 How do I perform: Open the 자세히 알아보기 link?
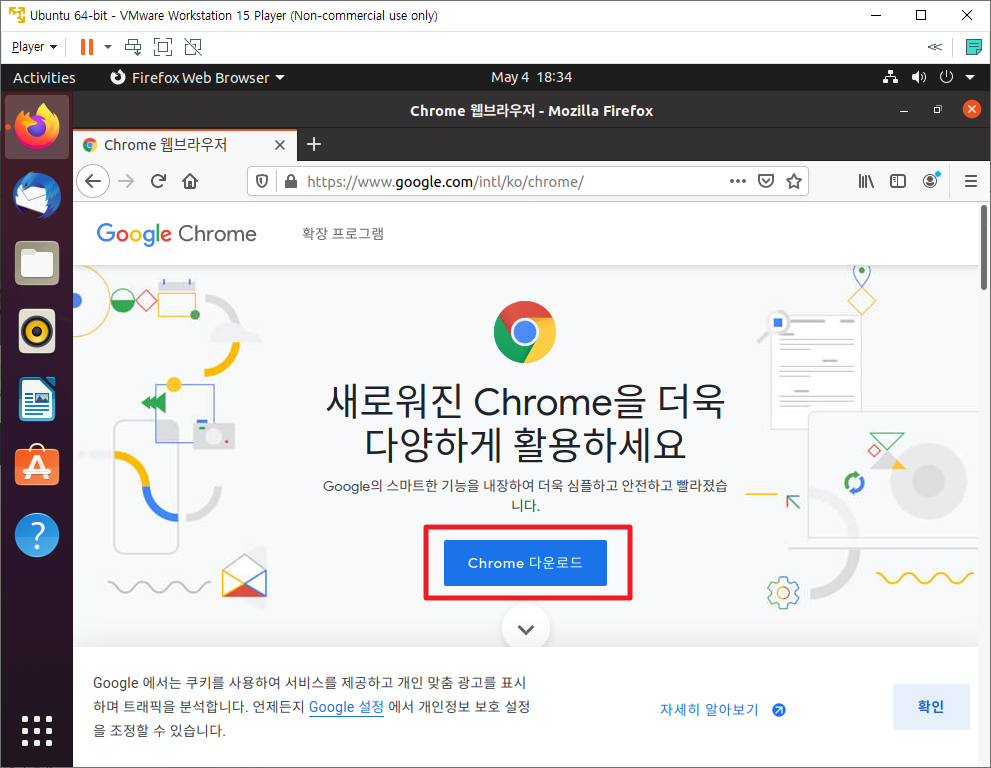pos(722,709)
